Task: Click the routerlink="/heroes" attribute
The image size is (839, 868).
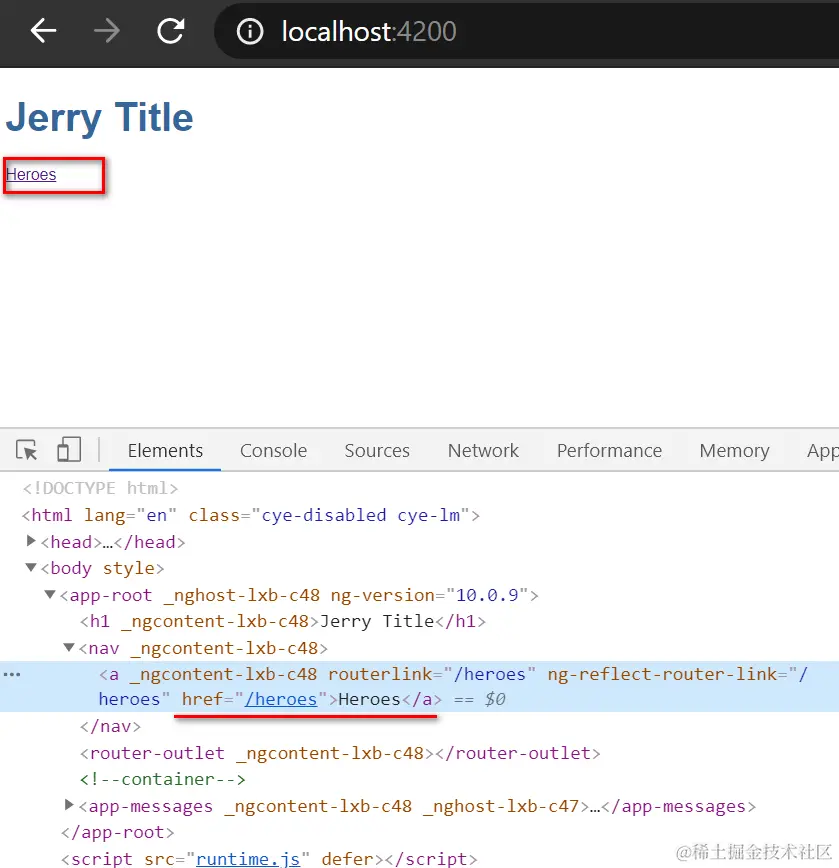Action: [432, 674]
